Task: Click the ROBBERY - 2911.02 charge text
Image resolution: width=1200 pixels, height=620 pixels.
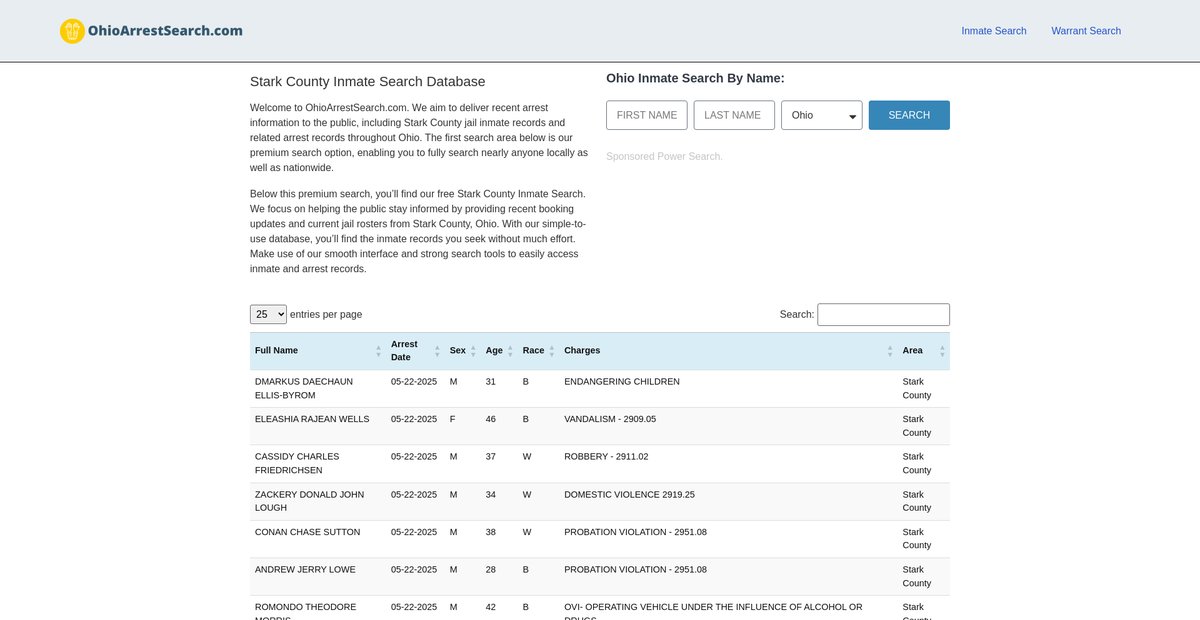Action: tap(606, 457)
